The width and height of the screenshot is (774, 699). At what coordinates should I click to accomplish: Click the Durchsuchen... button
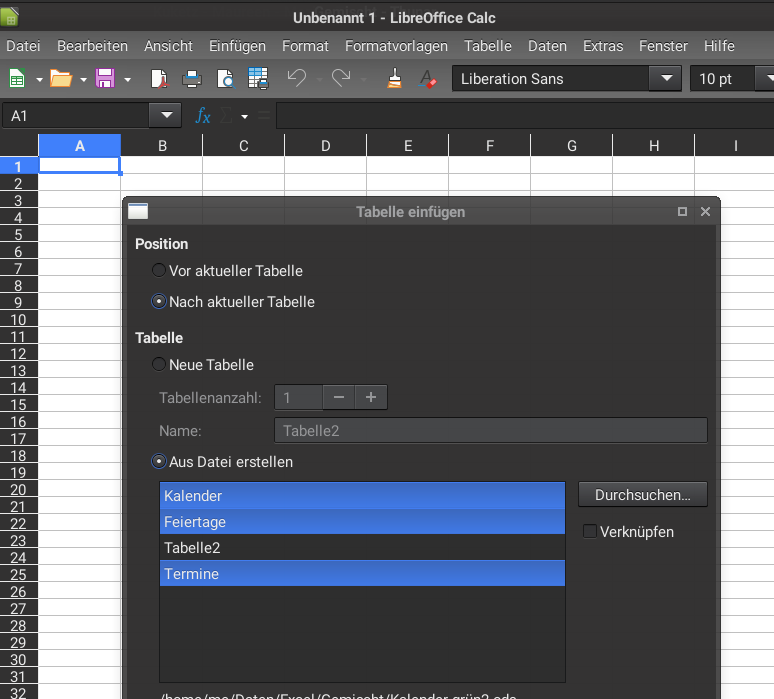click(x=642, y=495)
